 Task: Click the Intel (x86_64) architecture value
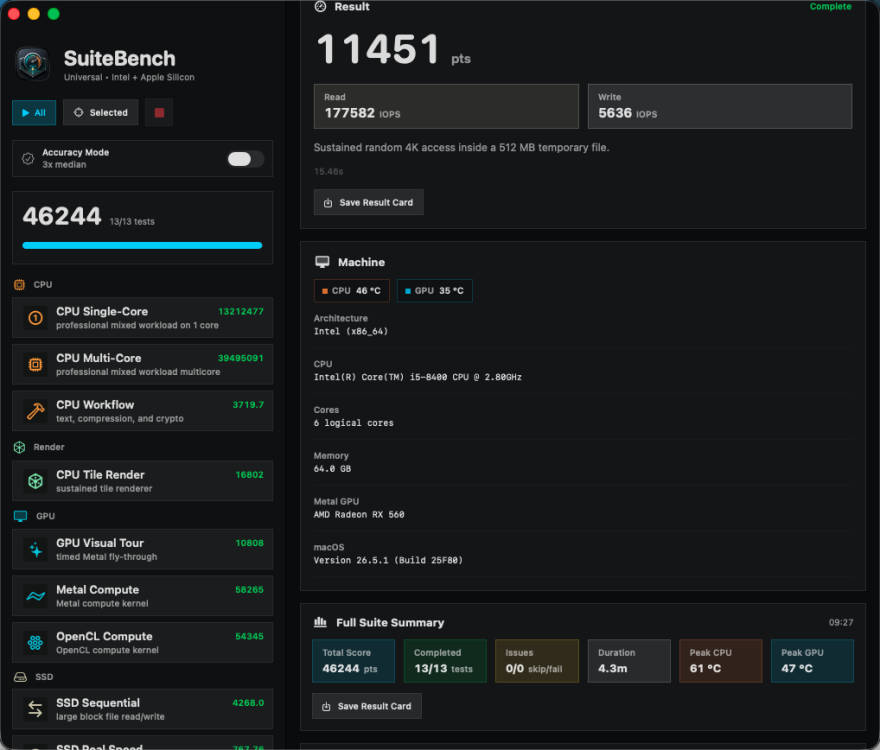pyautogui.click(x=351, y=332)
